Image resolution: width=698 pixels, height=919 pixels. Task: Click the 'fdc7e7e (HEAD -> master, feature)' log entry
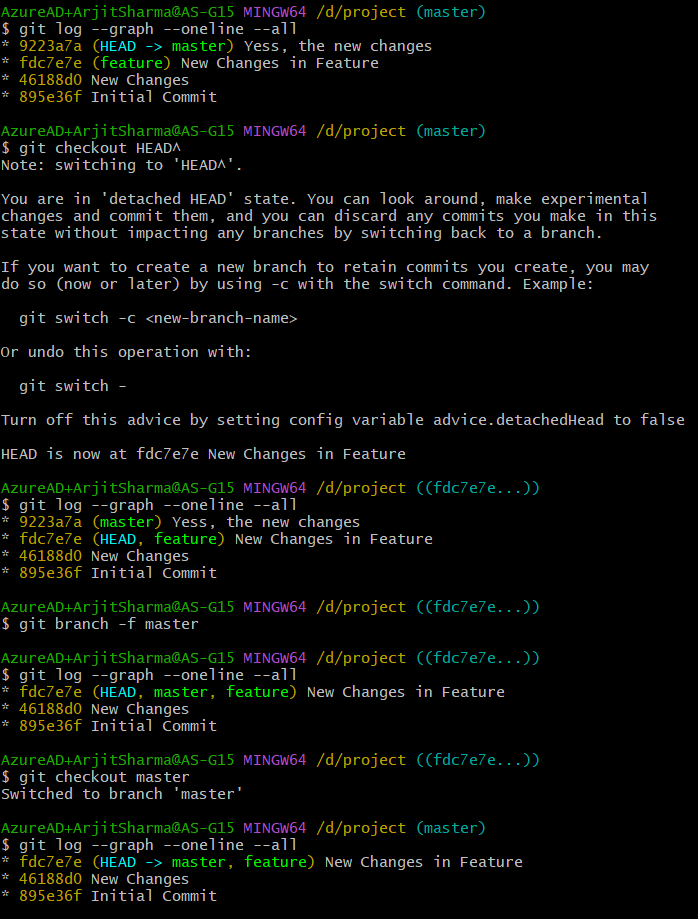tap(262, 862)
